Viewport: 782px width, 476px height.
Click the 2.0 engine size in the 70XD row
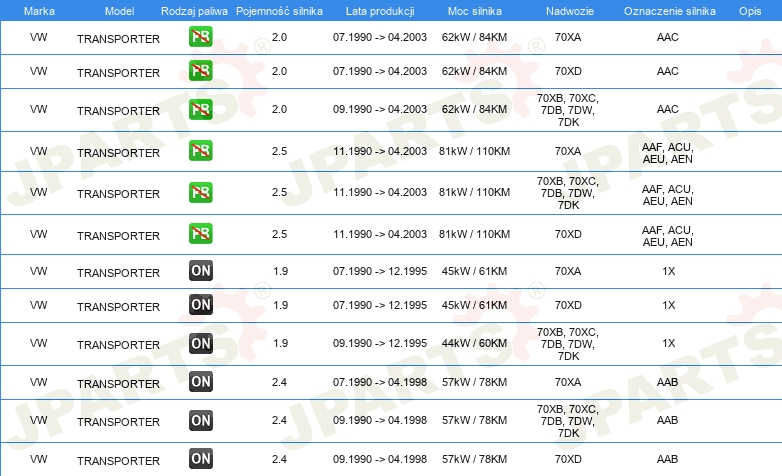coord(279,71)
